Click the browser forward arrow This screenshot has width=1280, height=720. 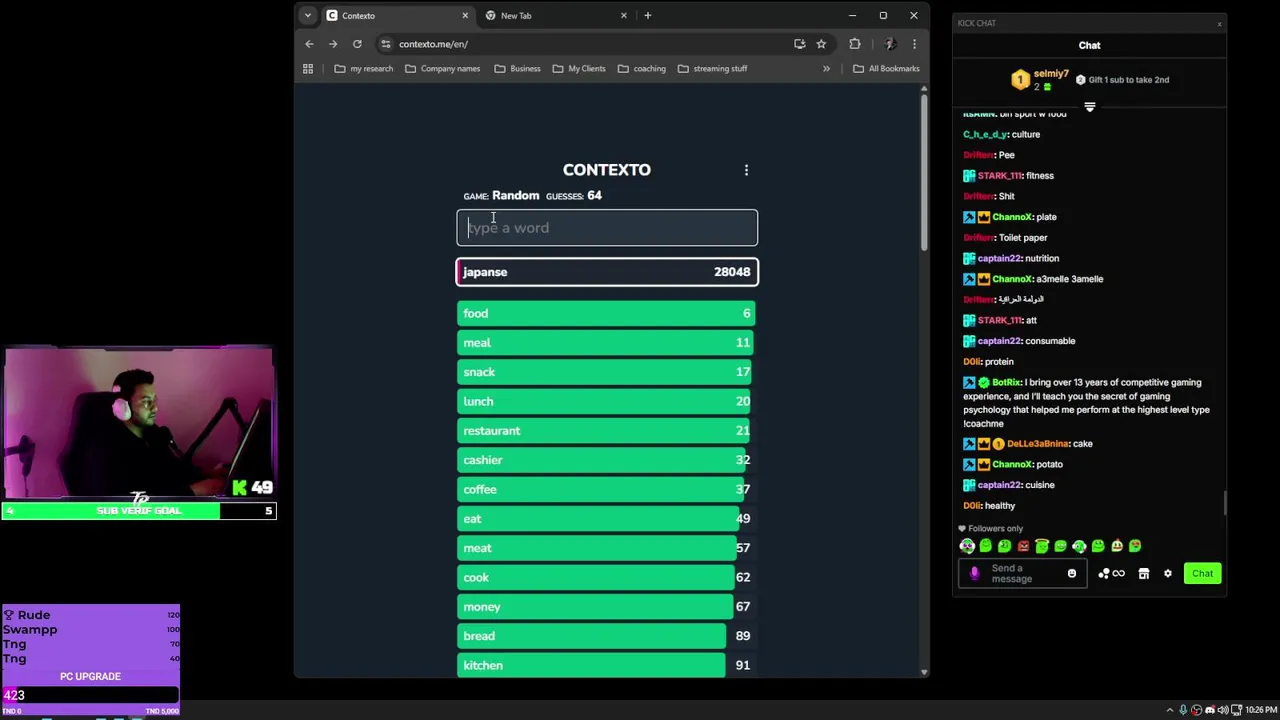click(x=333, y=44)
